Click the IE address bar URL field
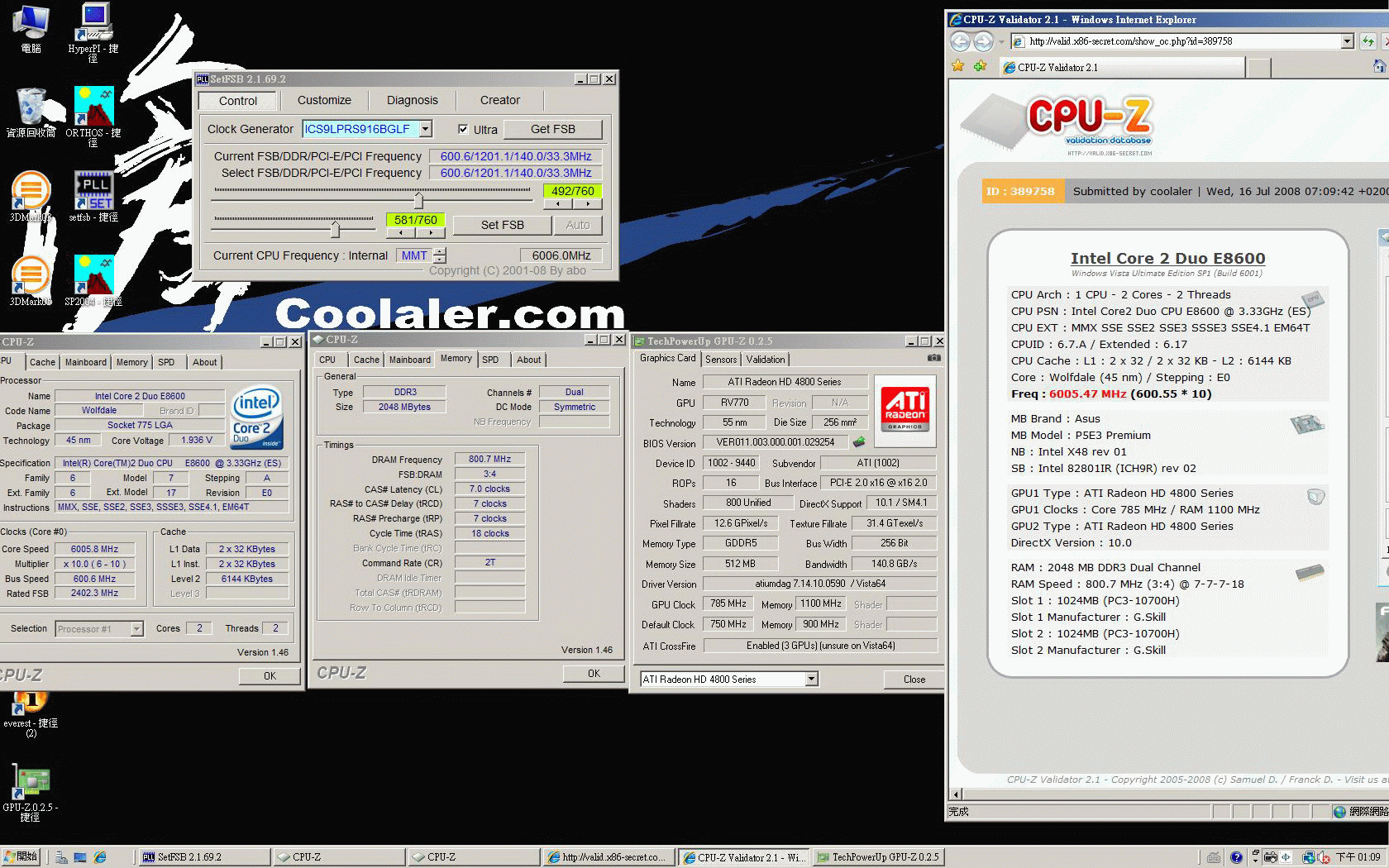 click(1182, 41)
